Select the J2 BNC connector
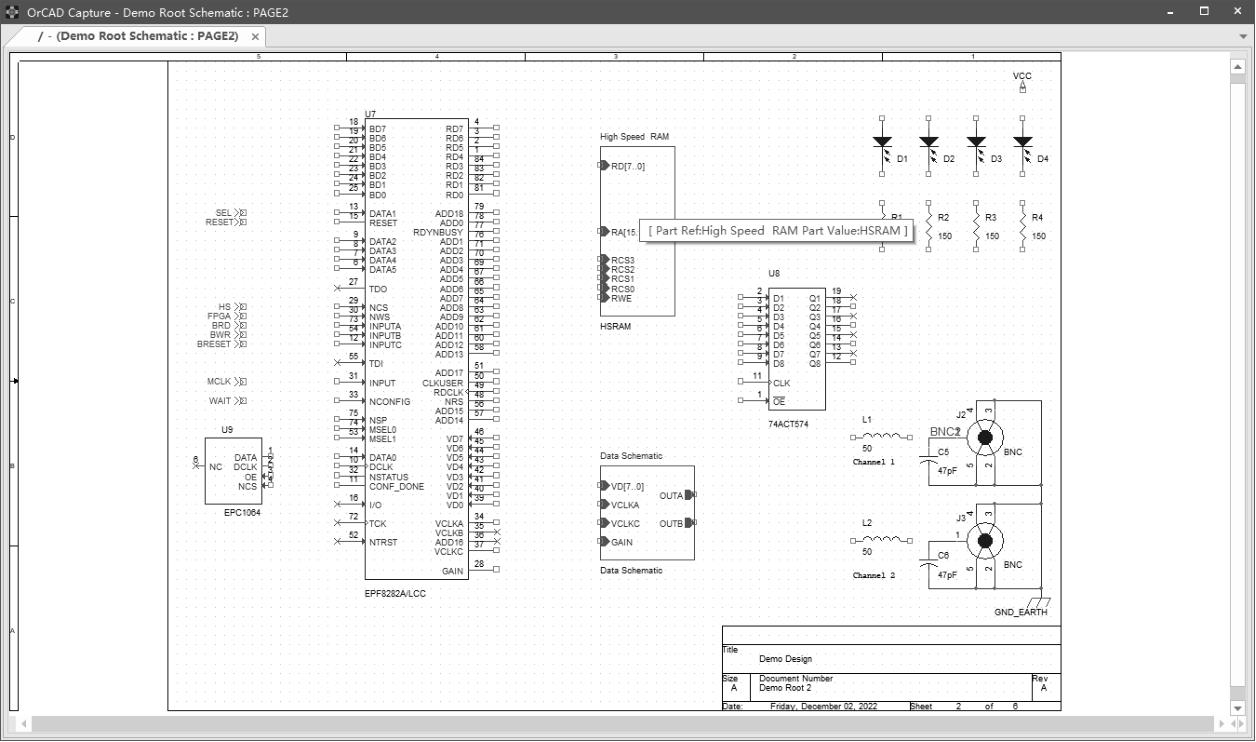 pyautogui.click(x=986, y=437)
